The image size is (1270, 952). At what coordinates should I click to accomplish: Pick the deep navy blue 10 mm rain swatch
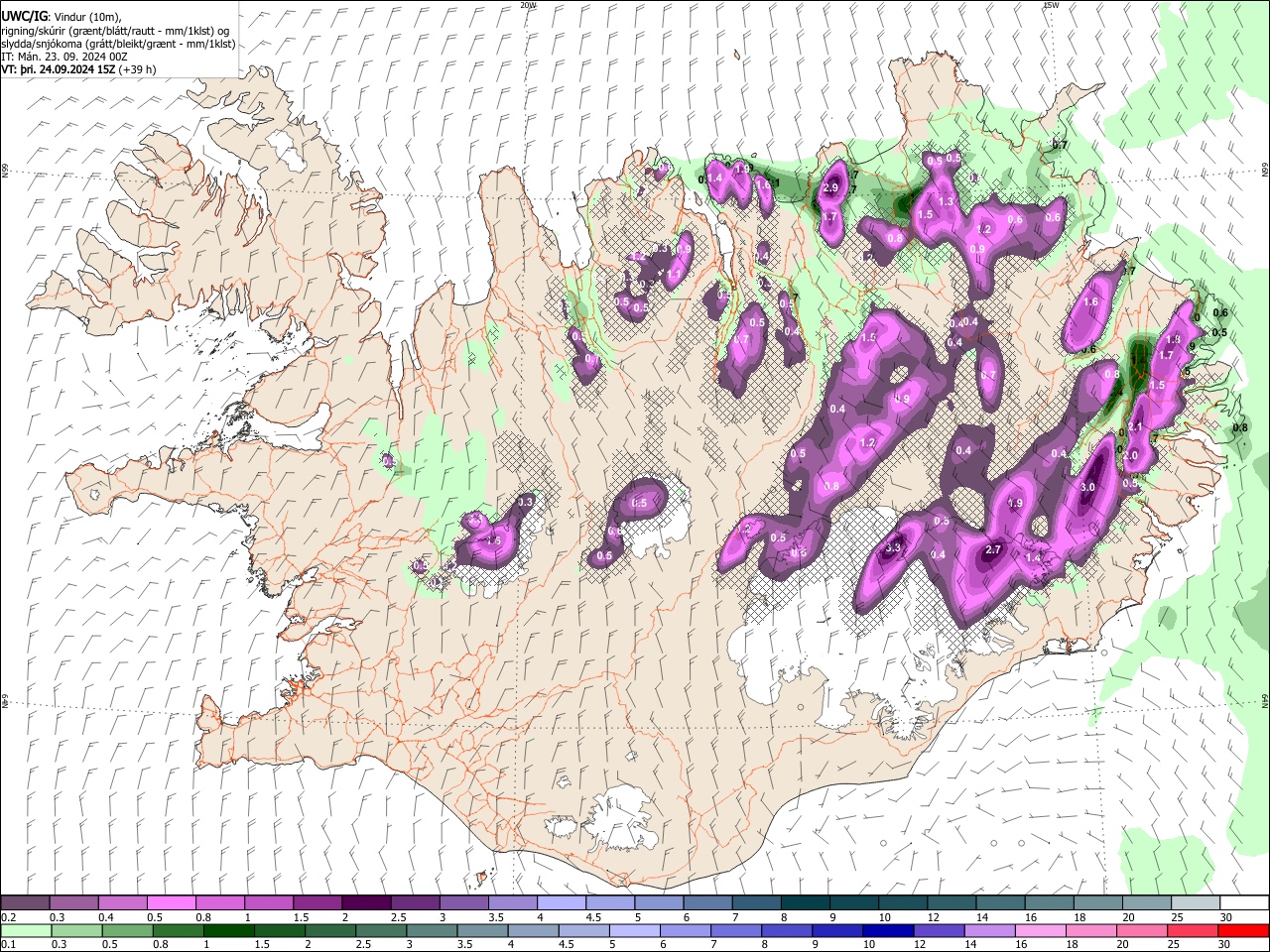click(887, 930)
